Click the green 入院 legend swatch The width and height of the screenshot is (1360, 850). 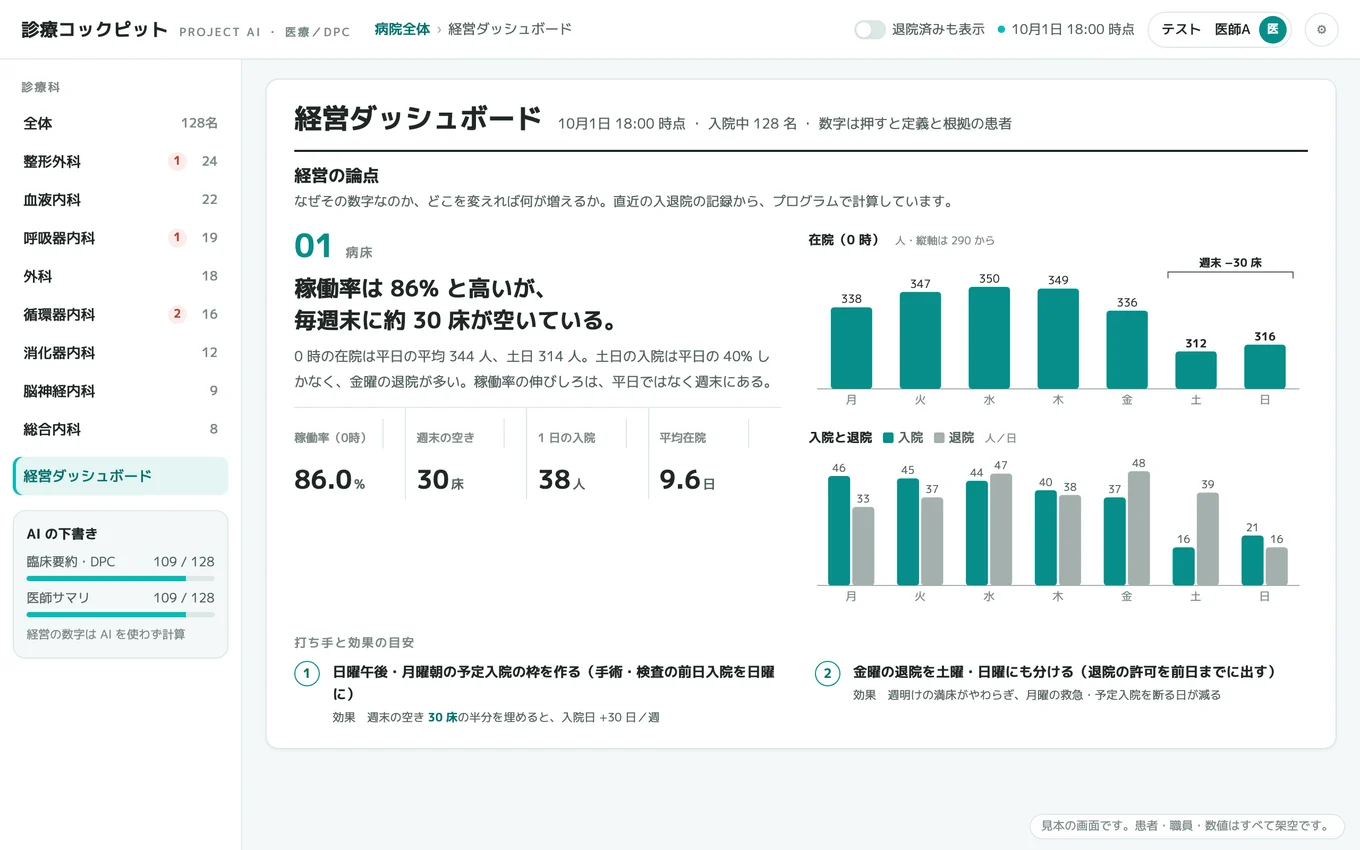tap(889, 438)
